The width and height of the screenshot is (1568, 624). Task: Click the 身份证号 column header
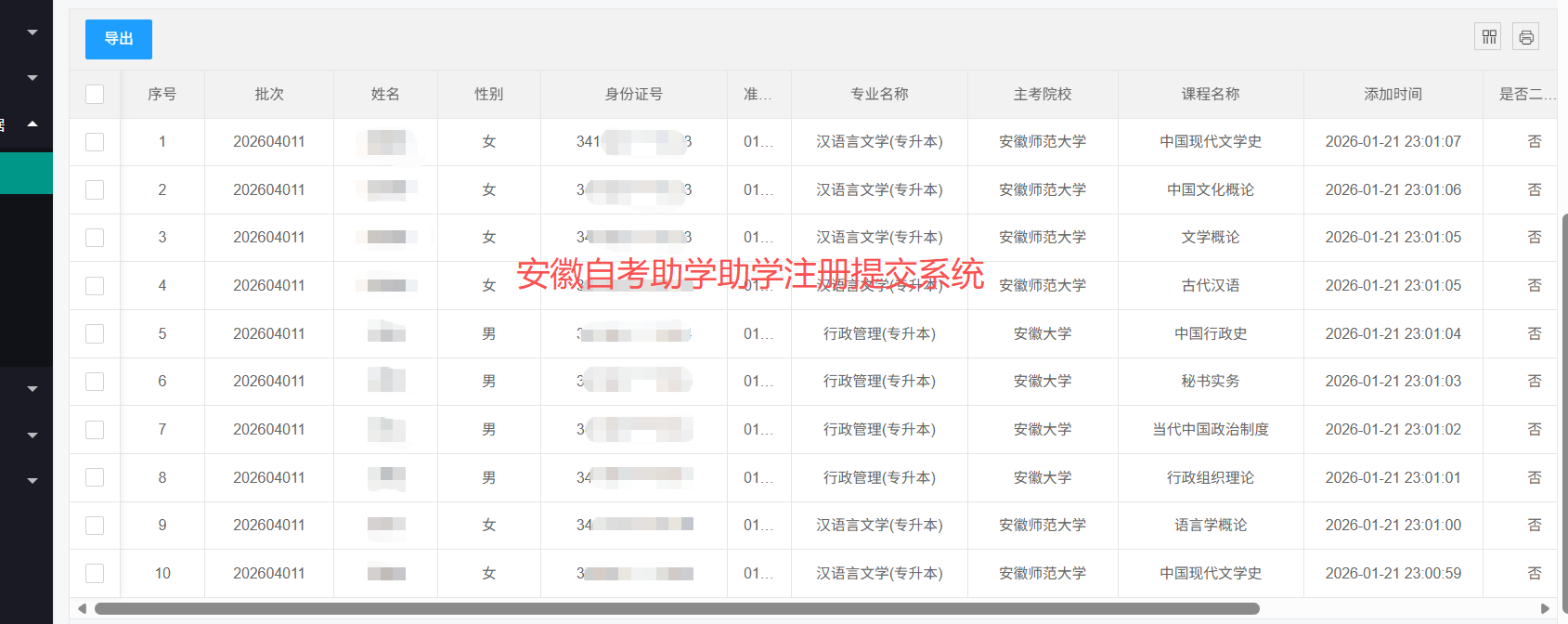634,94
